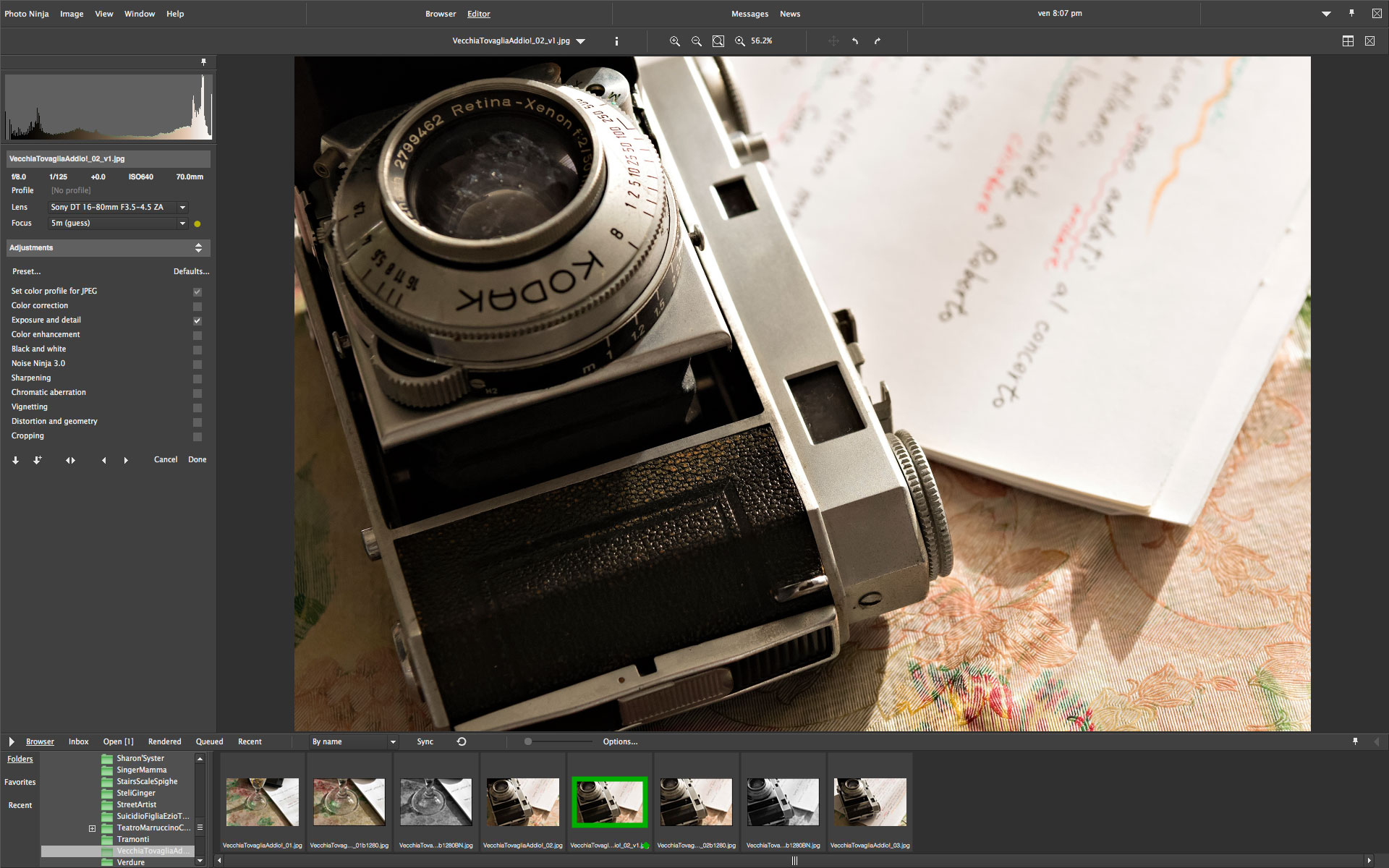Click the 100% zoom magnifier beside 56.2%
Image resolution: width=1389 pixels, height=868 pixels.
739,41
